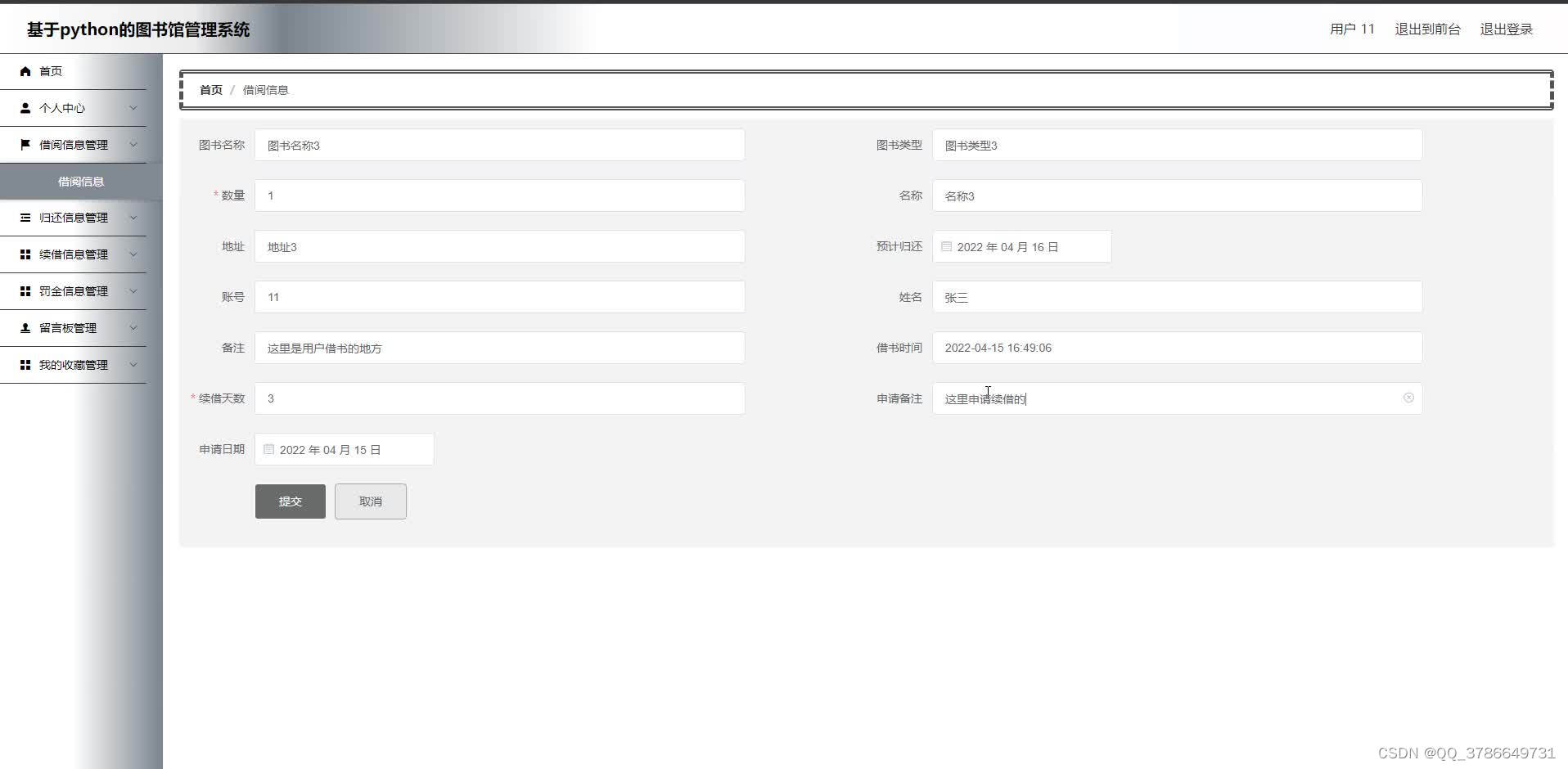Viewport: 1568px width, 769px height.
Task: Select the 借阅信息 submenu item
Action: click(x=81, y=182)
